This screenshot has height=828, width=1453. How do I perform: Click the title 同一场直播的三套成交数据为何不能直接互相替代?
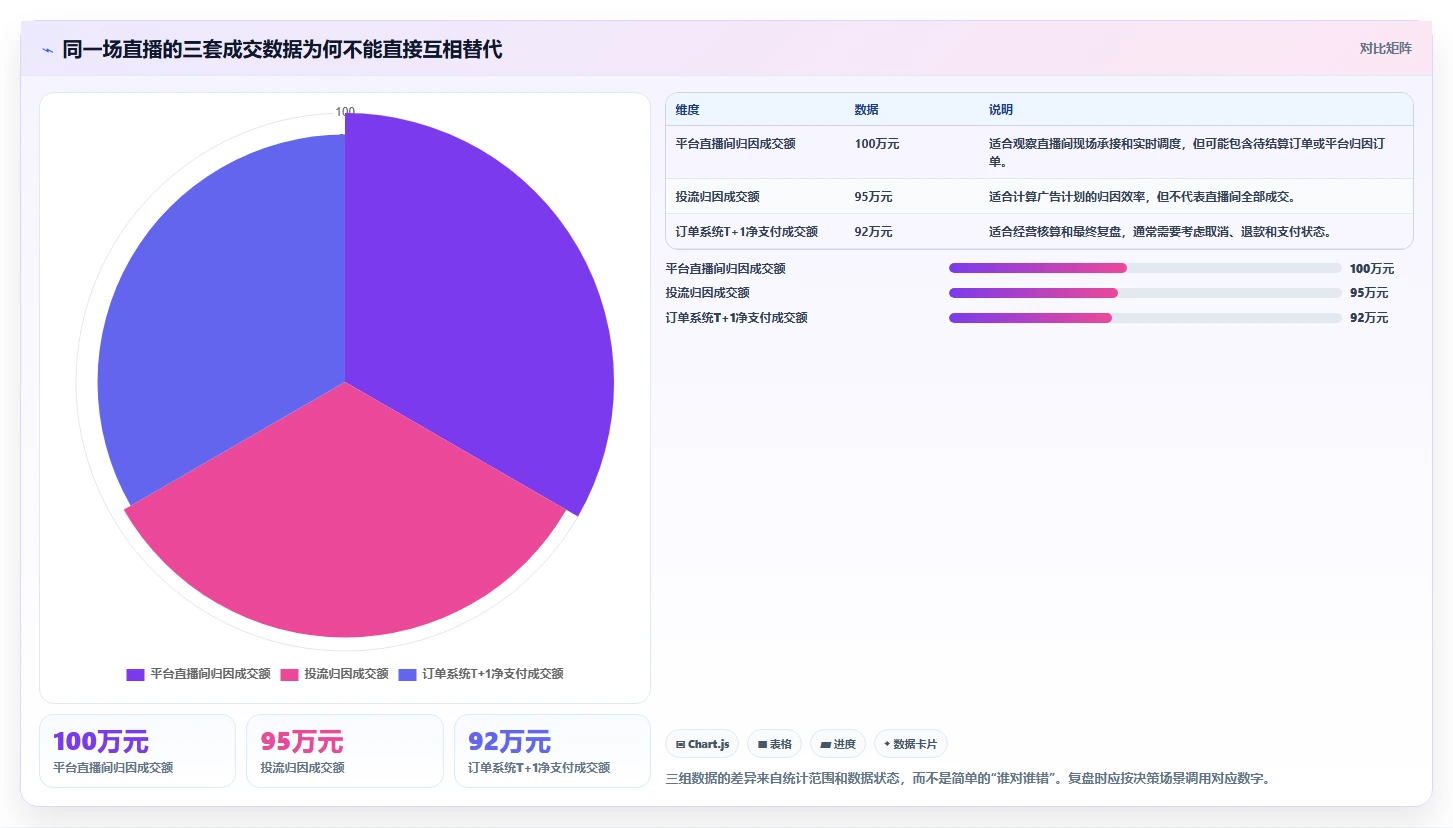[282, 49]
